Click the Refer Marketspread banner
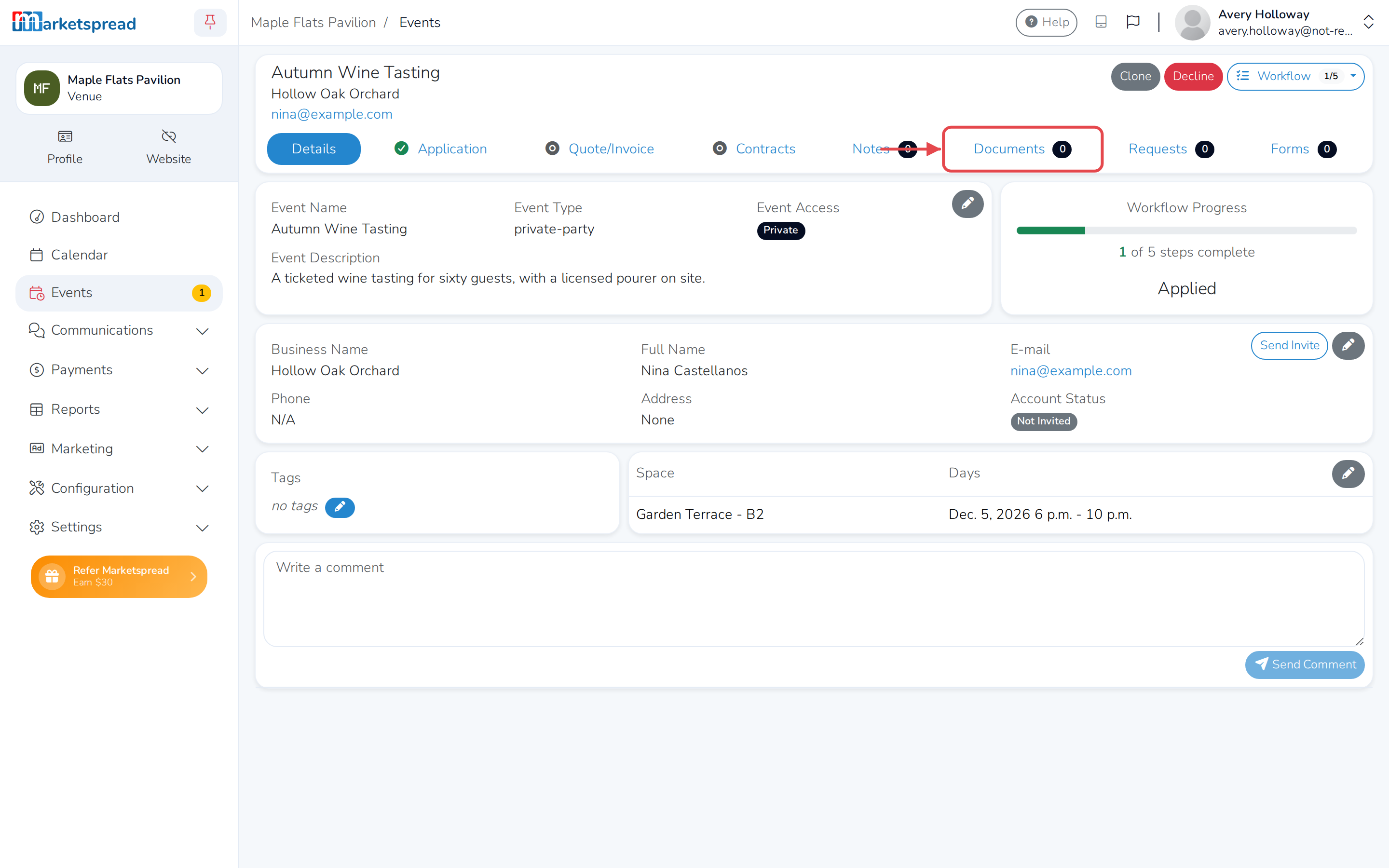 coord(119,576)
